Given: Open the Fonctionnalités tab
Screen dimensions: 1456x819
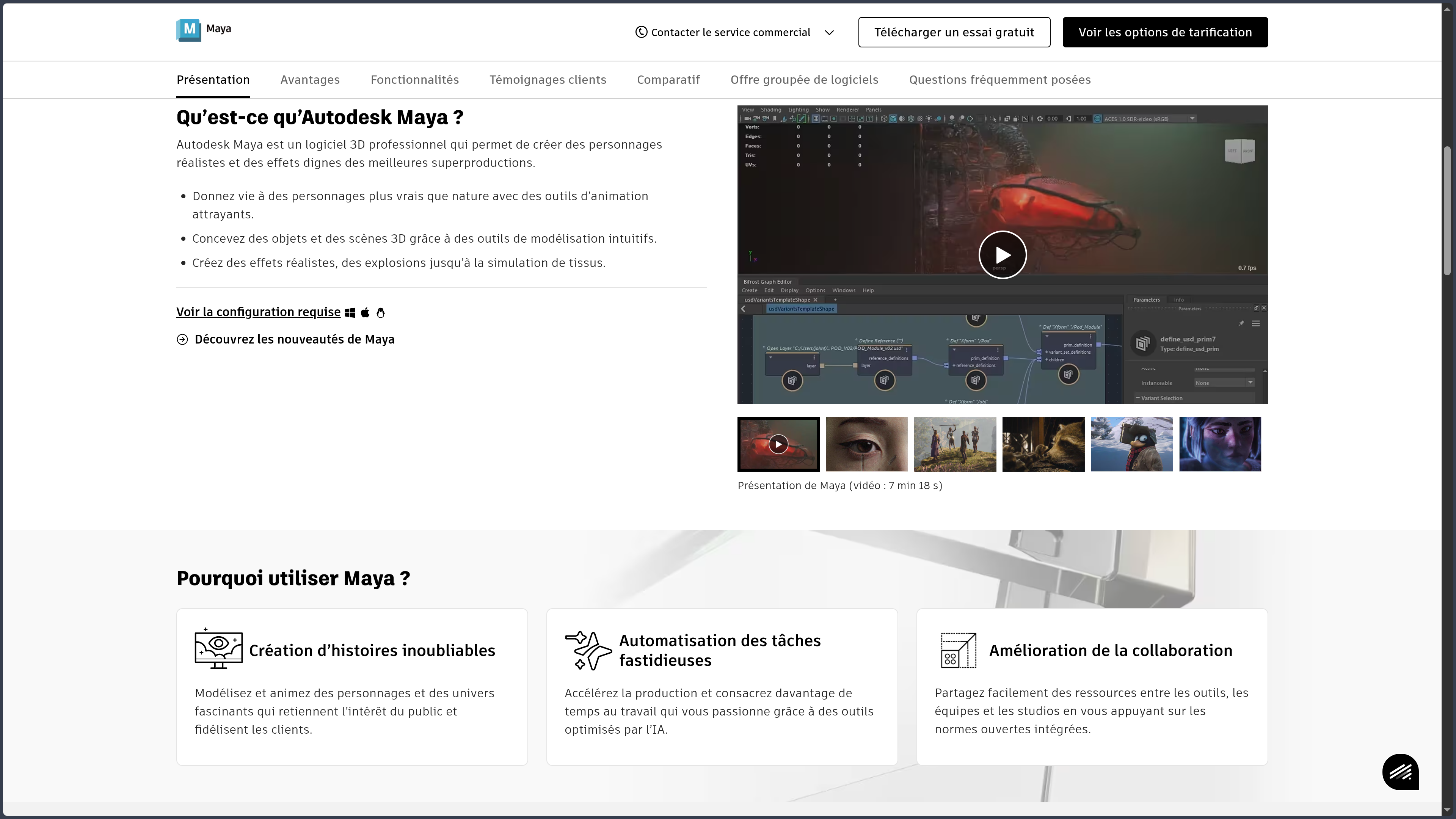Looking at the screenshot, I should (x=415, y=80).
